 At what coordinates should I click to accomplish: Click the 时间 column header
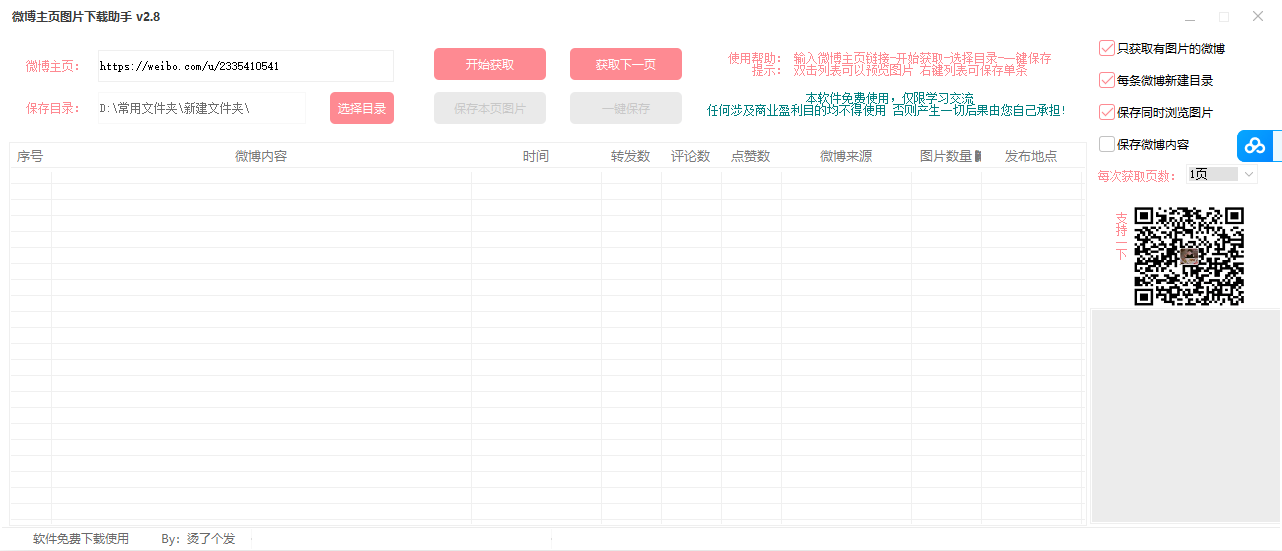535,156
